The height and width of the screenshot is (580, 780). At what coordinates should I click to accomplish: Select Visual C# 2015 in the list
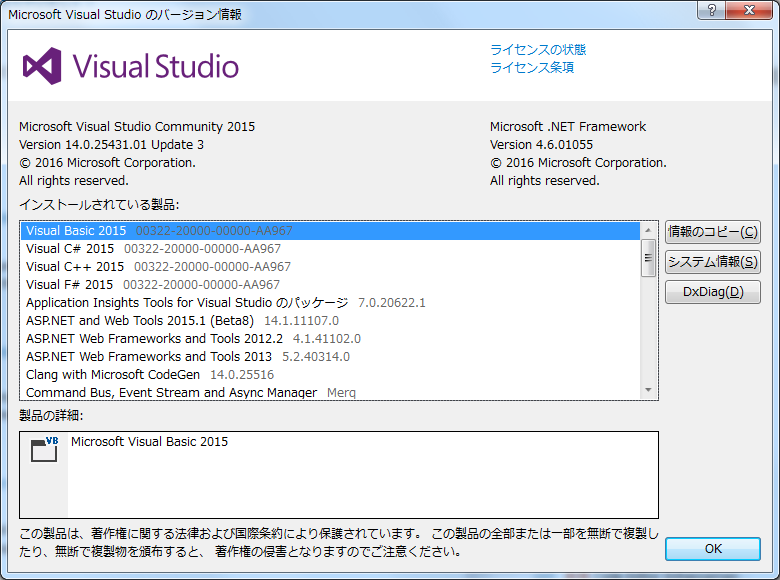pos(330,249)
